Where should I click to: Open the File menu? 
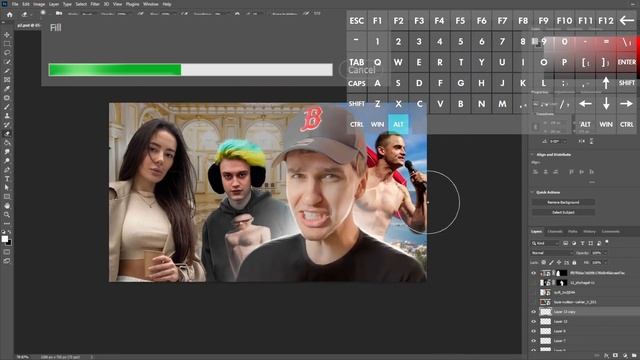15,4
